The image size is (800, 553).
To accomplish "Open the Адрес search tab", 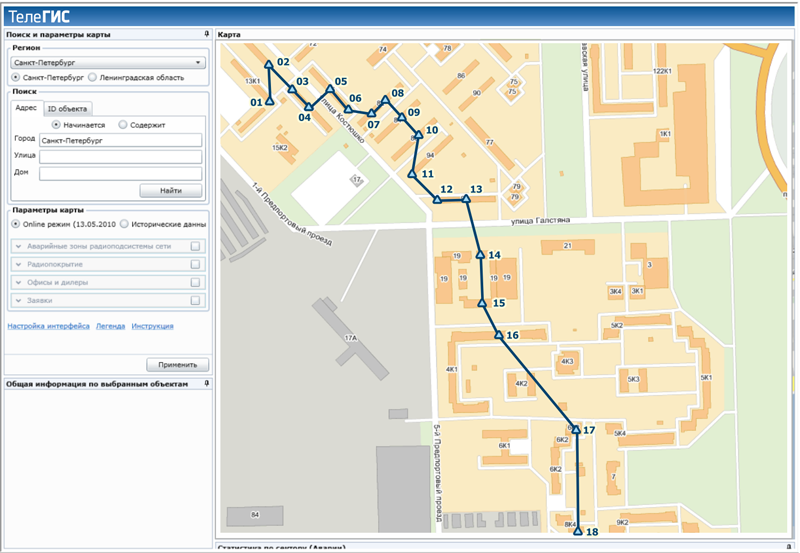I will coord(27,108).
